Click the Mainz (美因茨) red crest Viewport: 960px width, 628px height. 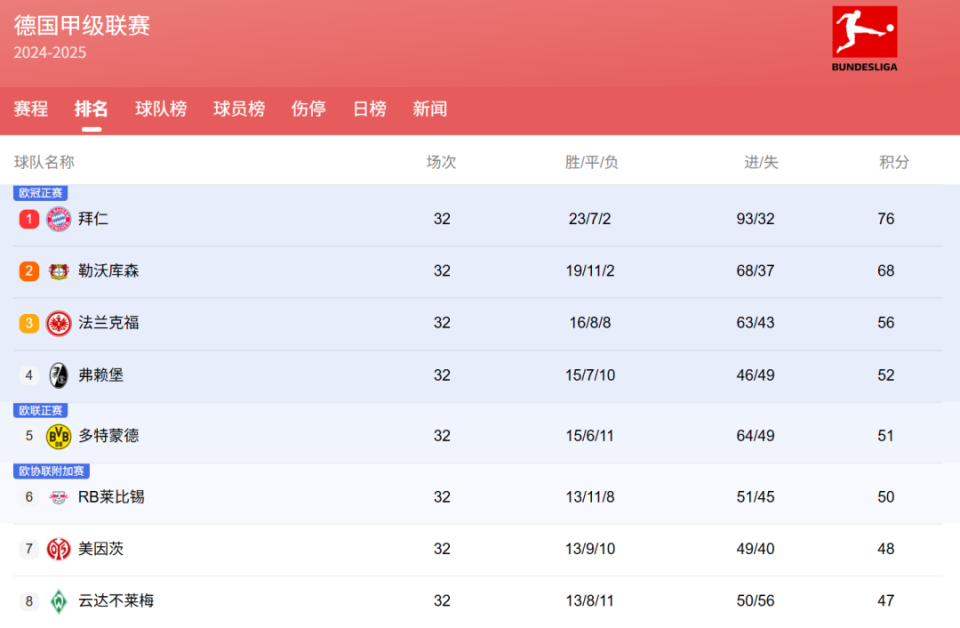[59, 549]
